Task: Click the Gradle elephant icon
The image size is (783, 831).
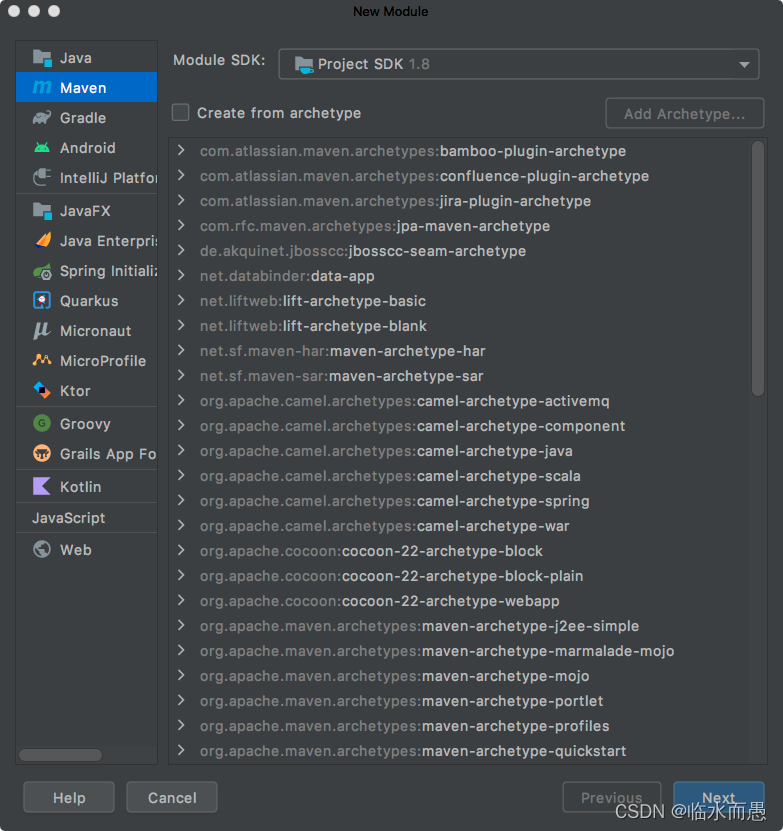Action: pyautogui.click(x=42, y=118)
